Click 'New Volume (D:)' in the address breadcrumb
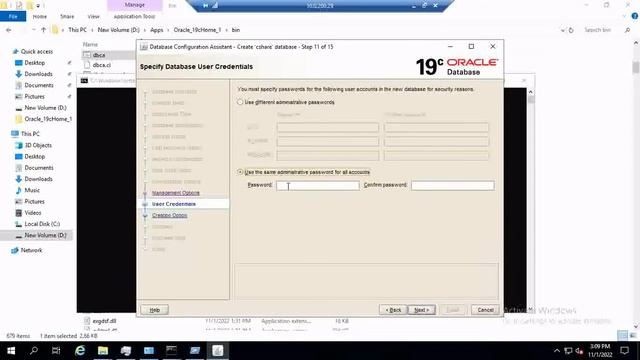This screenshot has width=640, height=360. (118, 30)
